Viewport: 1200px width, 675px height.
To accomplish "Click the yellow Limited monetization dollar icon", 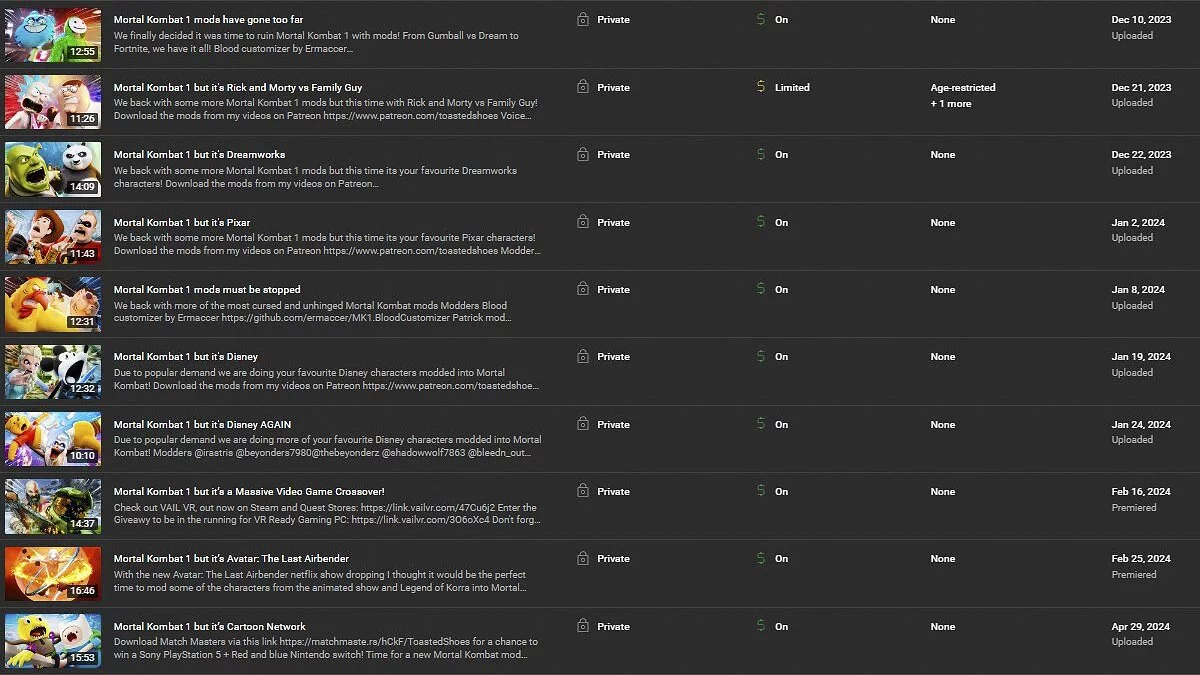I will coord(761,87).
